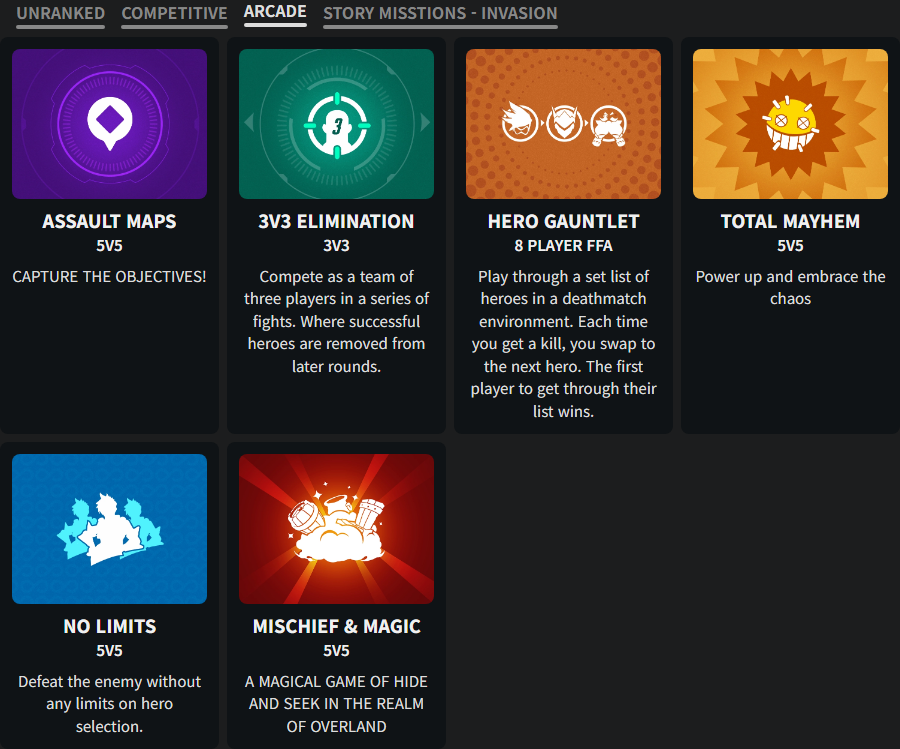The image size is (900, 749).
Task: Pick the No Limits mode title
Action: pyautogui.click(x=110, y=626)
